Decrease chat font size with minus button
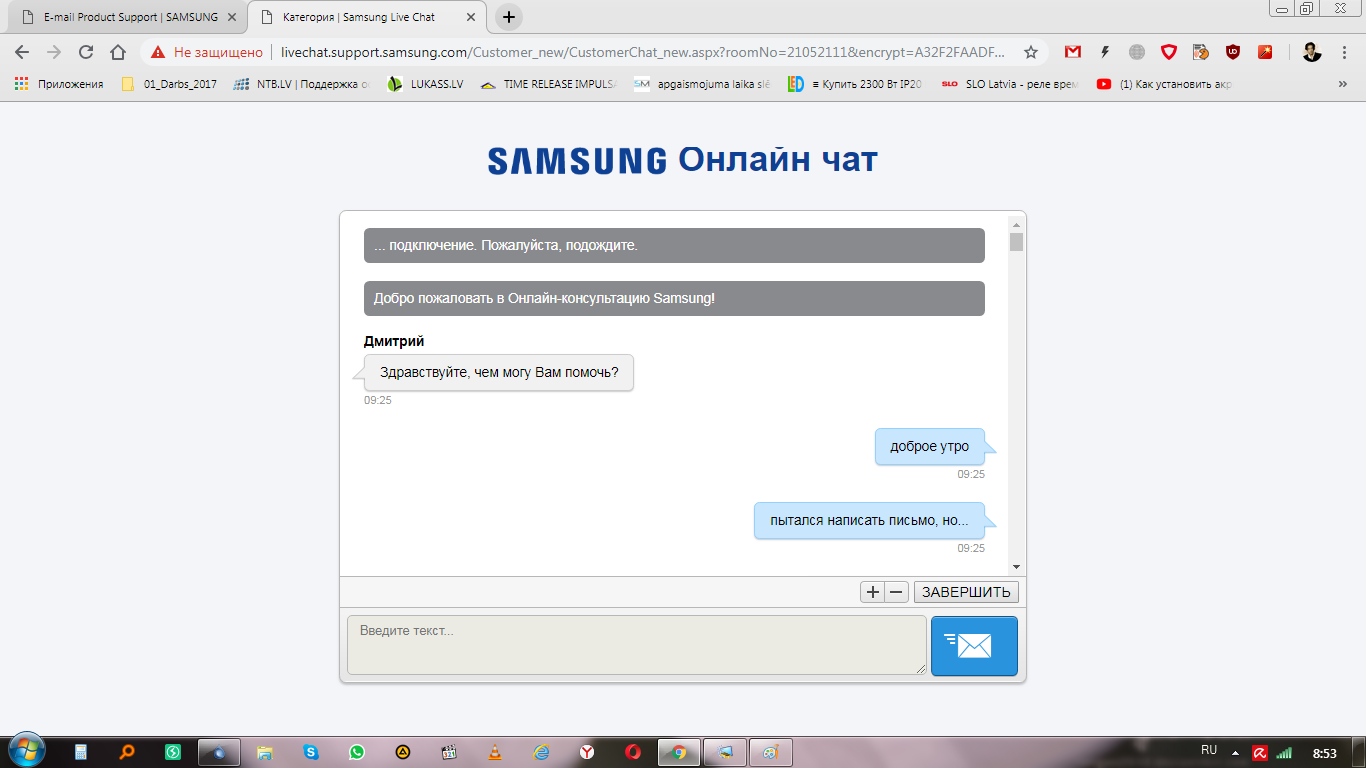The image size is (1366, 768). coord(896,592)
